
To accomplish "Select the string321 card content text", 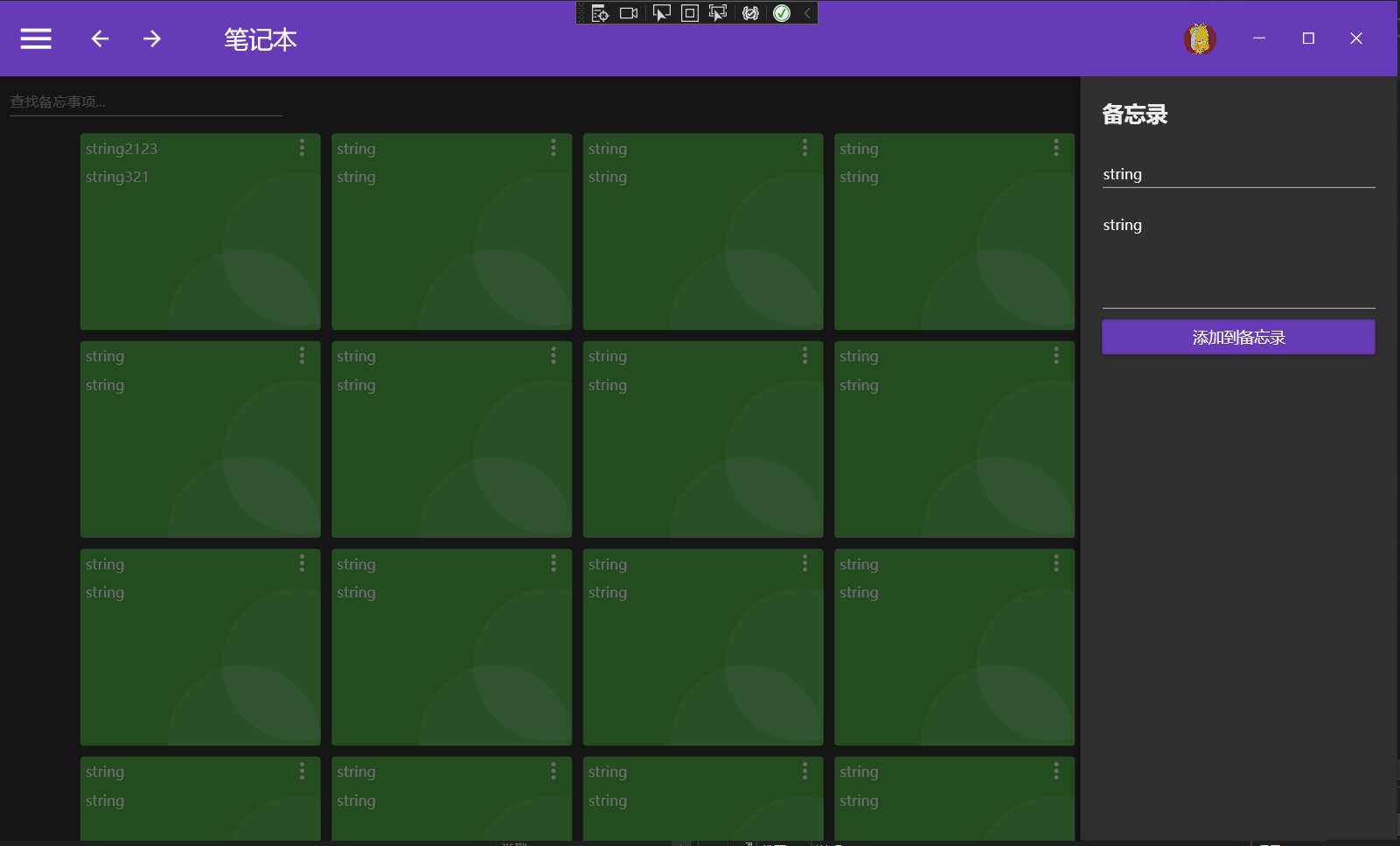I will click(x=117, y=177).
